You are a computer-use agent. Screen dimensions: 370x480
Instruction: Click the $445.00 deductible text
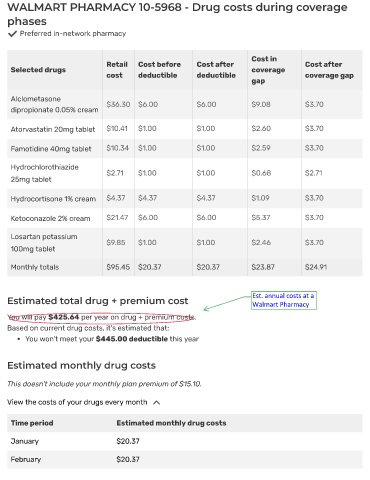tap(131, 339)
